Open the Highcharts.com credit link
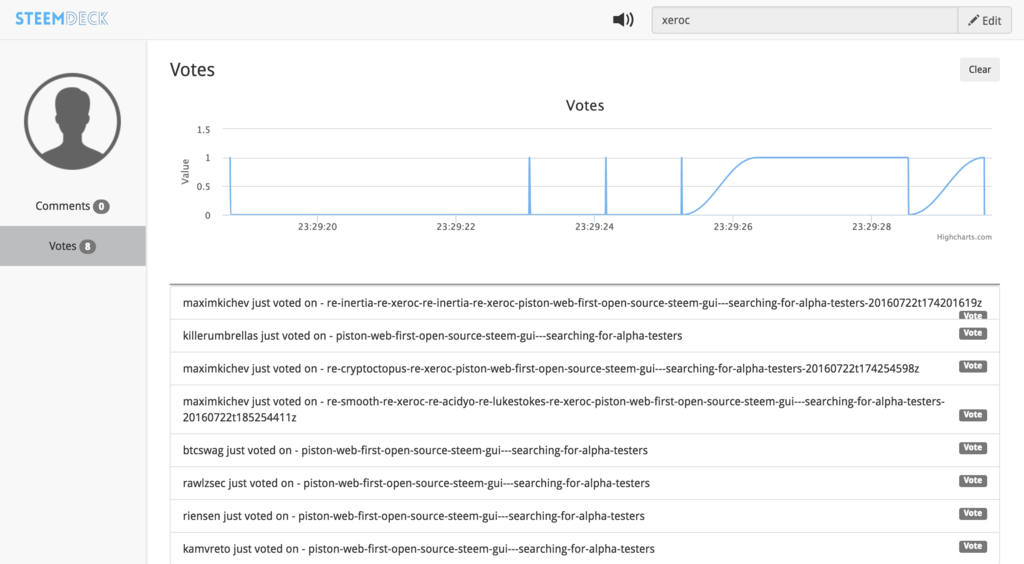1024x564 pixels. (x=963, y=237)
